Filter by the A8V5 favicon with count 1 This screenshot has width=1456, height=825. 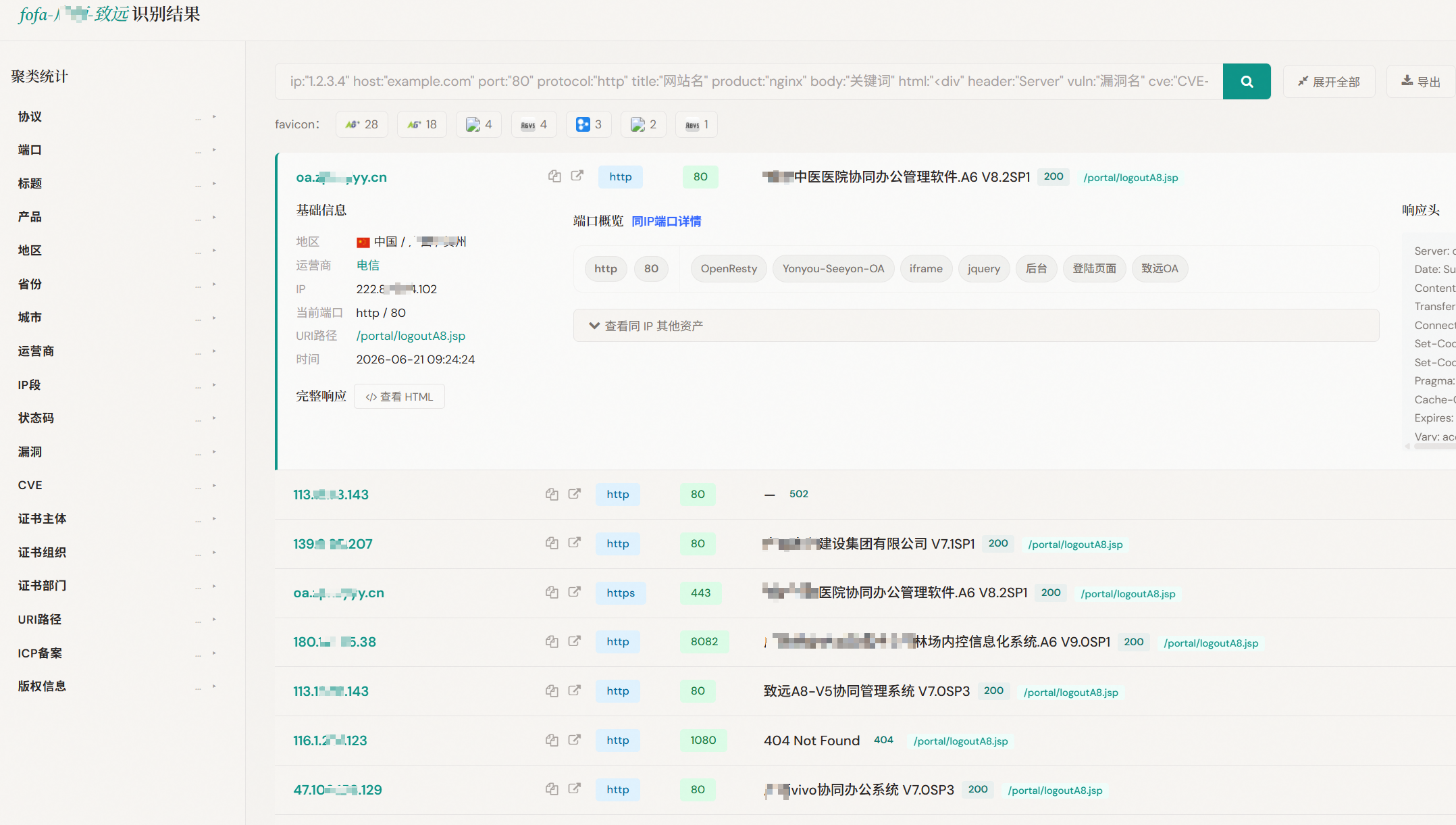[696, 124]
